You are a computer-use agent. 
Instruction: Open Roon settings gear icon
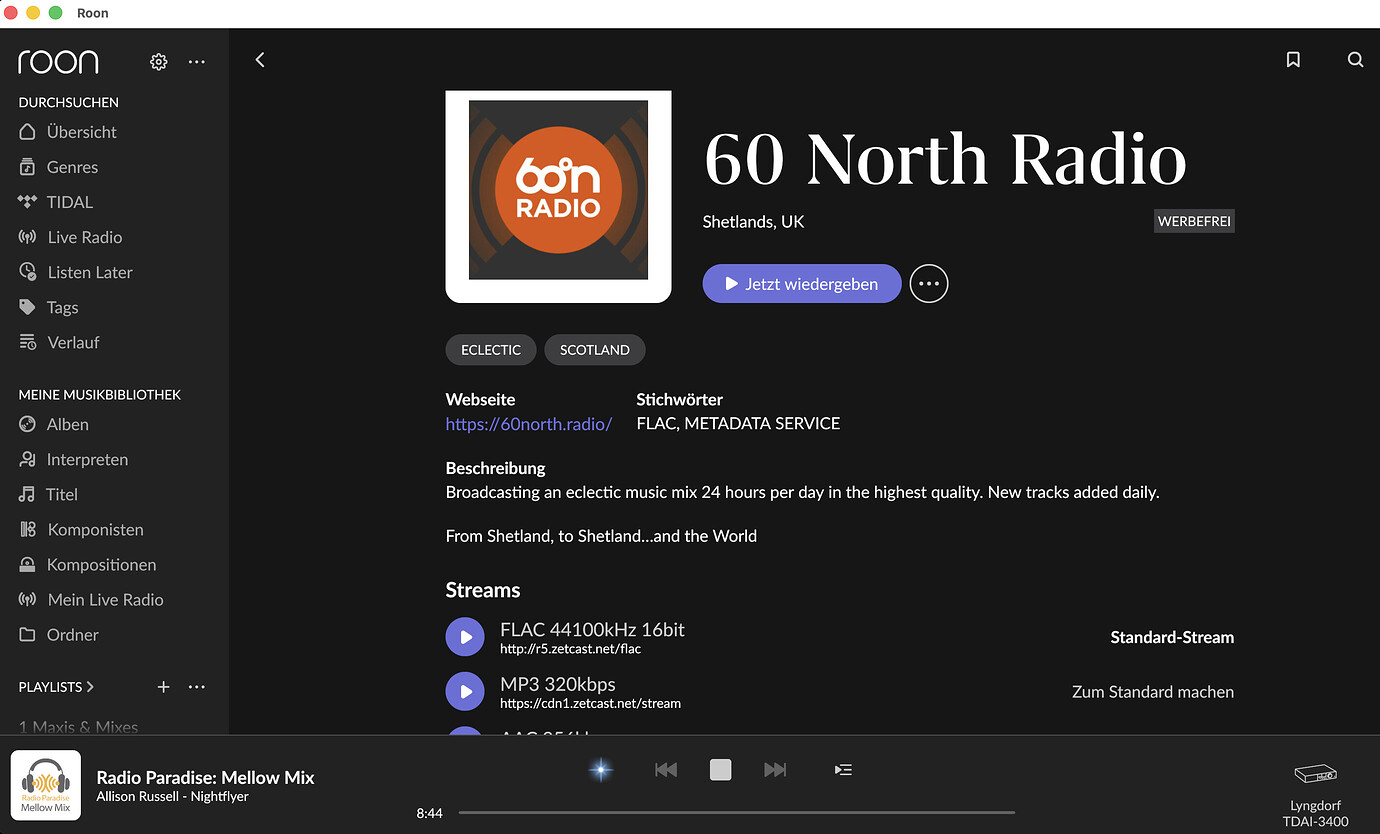[x=158, y=62]
